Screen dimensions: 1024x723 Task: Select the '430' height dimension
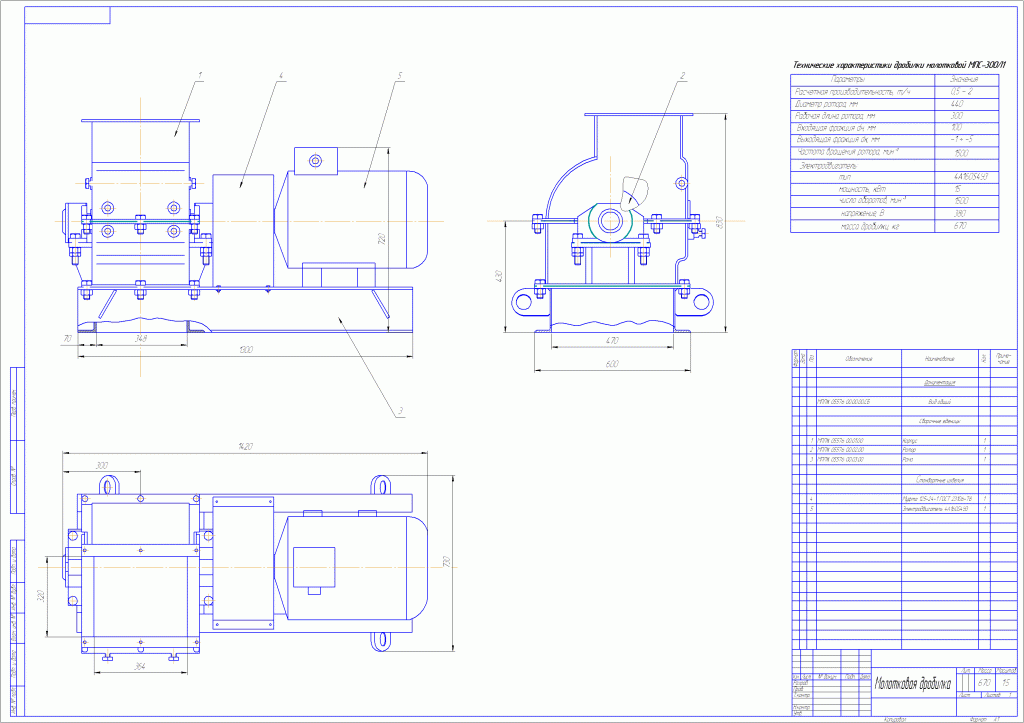pyautogui.click(x=500, y=276)
